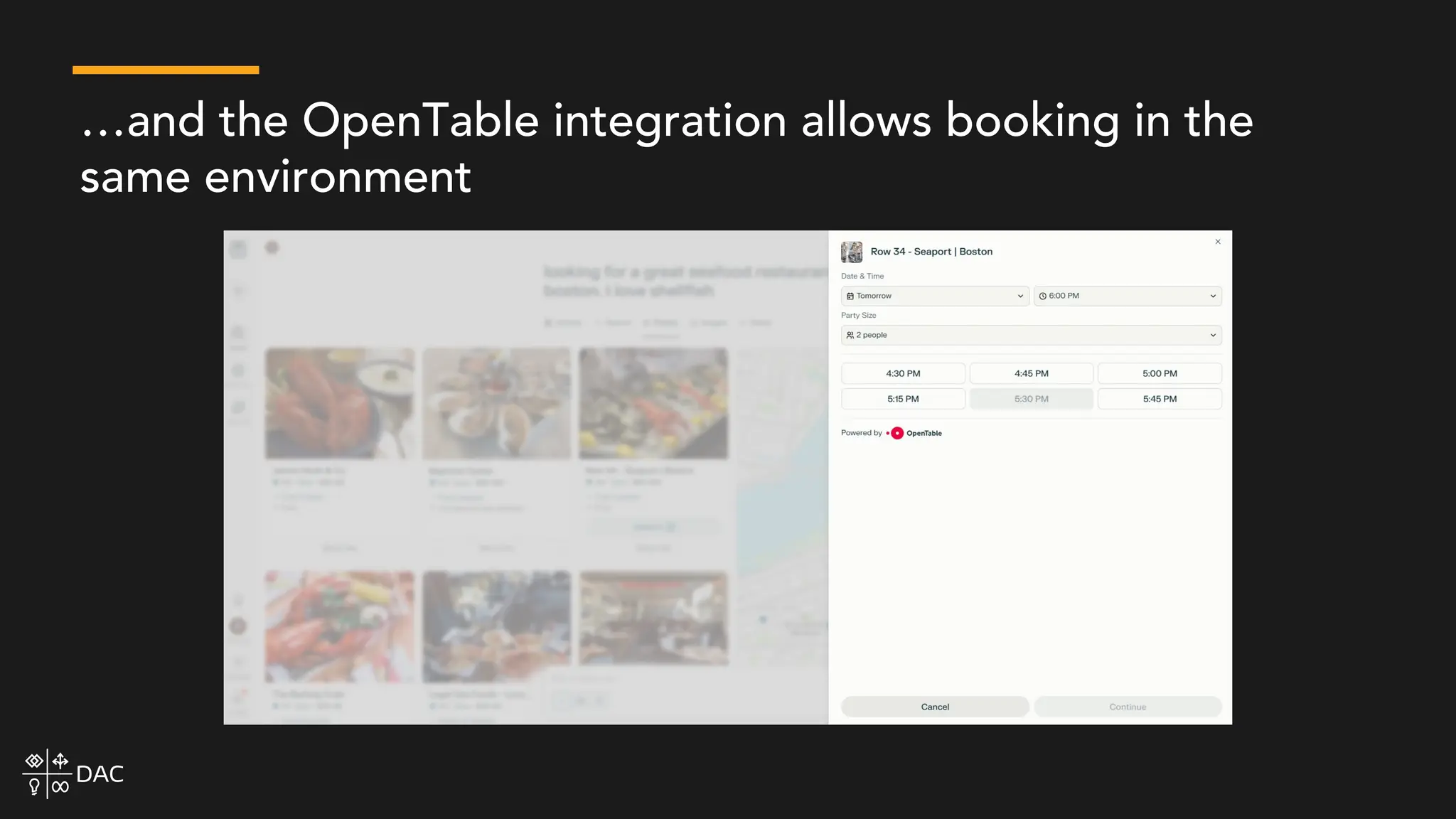Open the 6:00 PM time dropdown

pos(1128,296)
